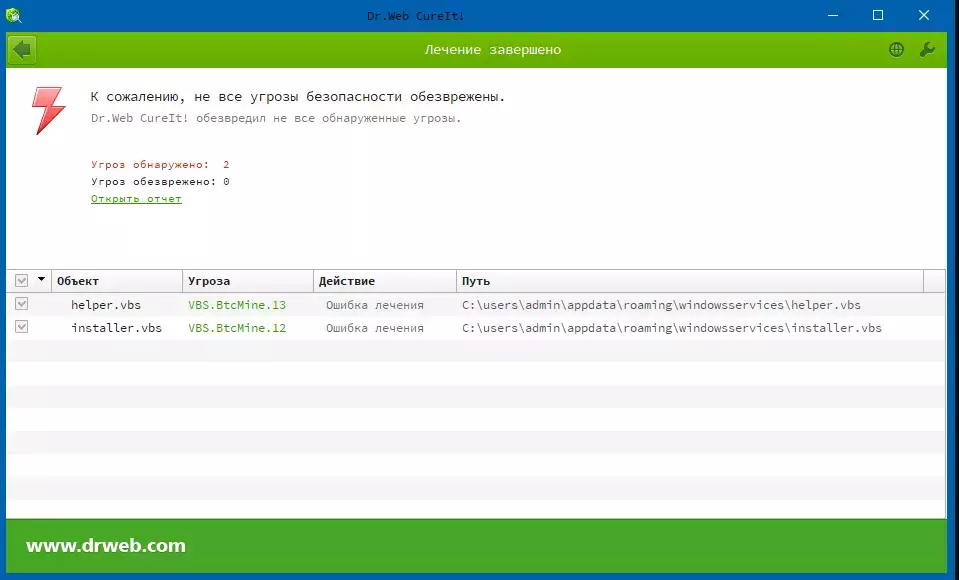
Task: Click the VBS.BtcMine.12 threat name
Action: (237, 328)
